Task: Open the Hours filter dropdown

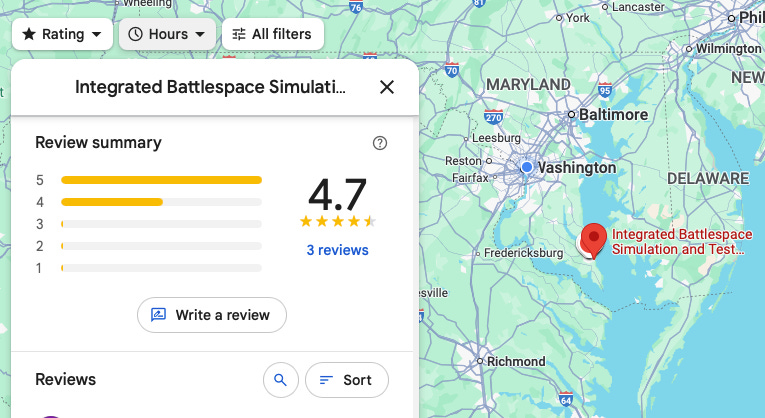Action: (x=167, y=34)
